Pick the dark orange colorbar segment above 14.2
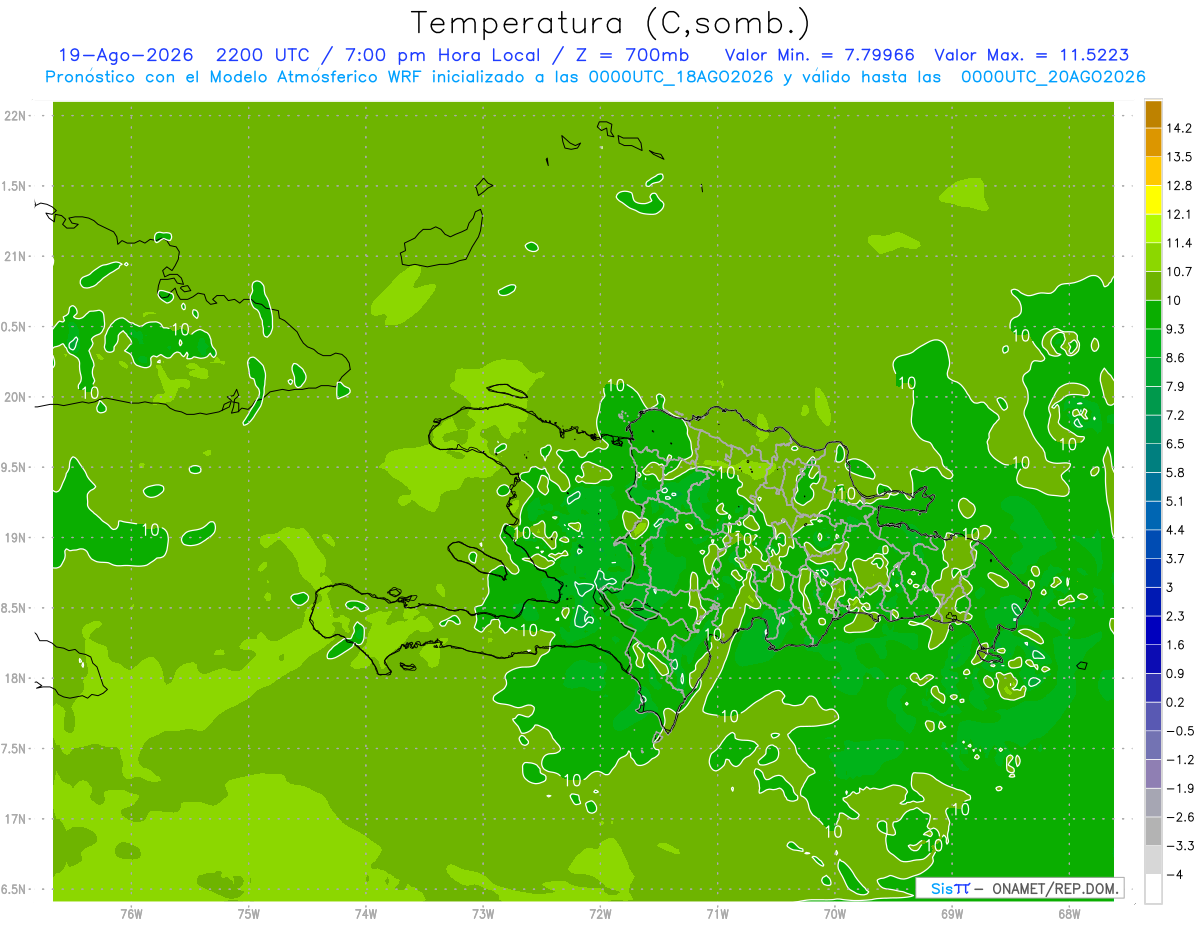This screenshot has height=927, width=1200. click(1153, 114)
